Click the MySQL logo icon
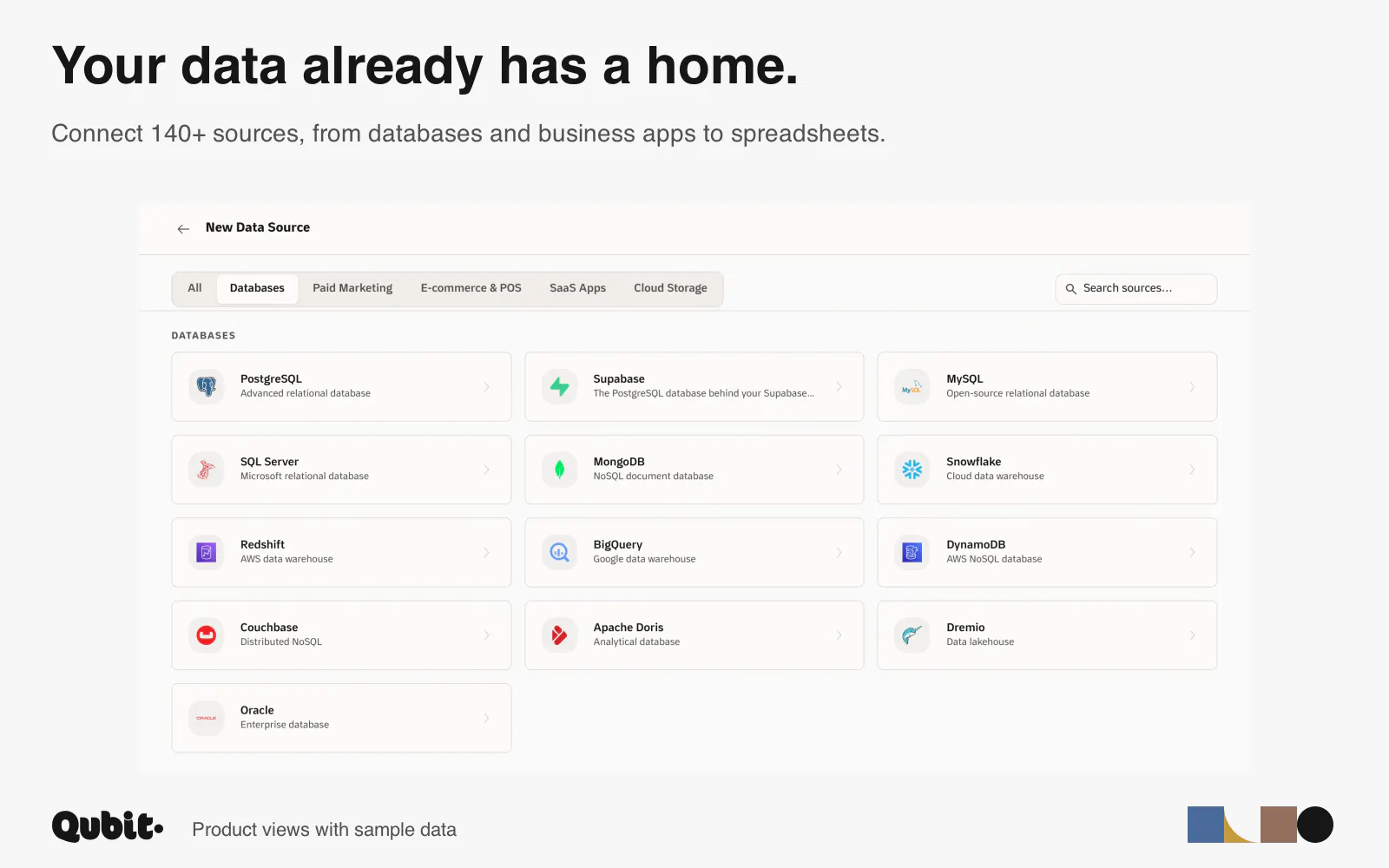Image resolution: width=1389 pixels, height=868 pixels. [912, 386]
